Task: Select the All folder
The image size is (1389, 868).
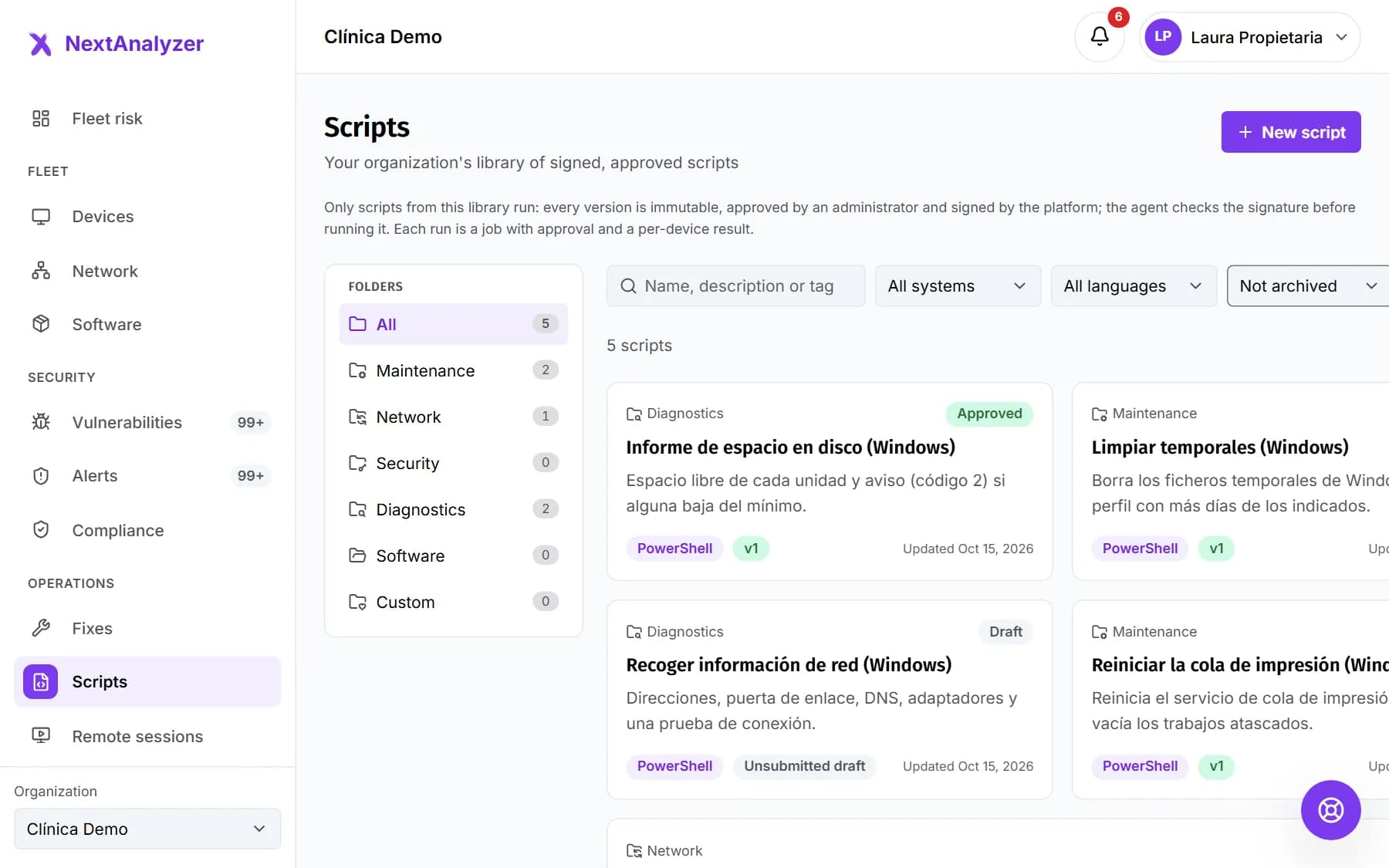Action: click(x=454, y=324)
